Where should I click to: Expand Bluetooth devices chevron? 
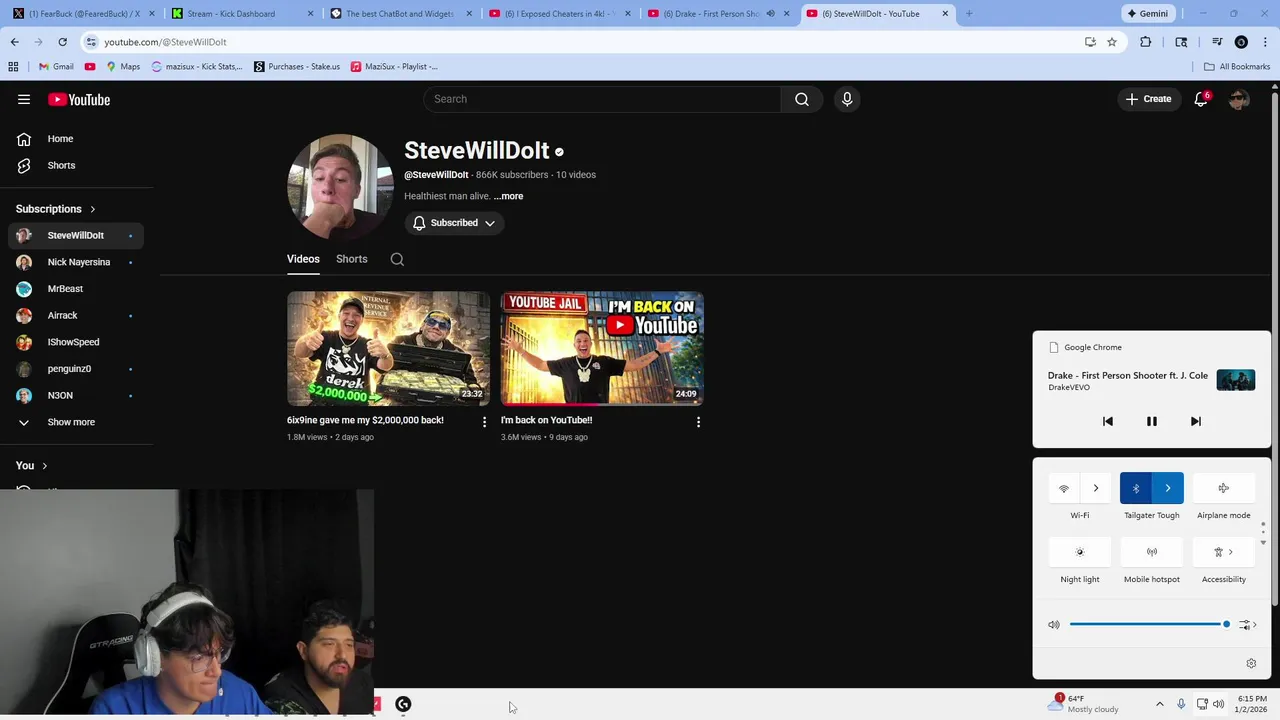tap(1168, 488)
